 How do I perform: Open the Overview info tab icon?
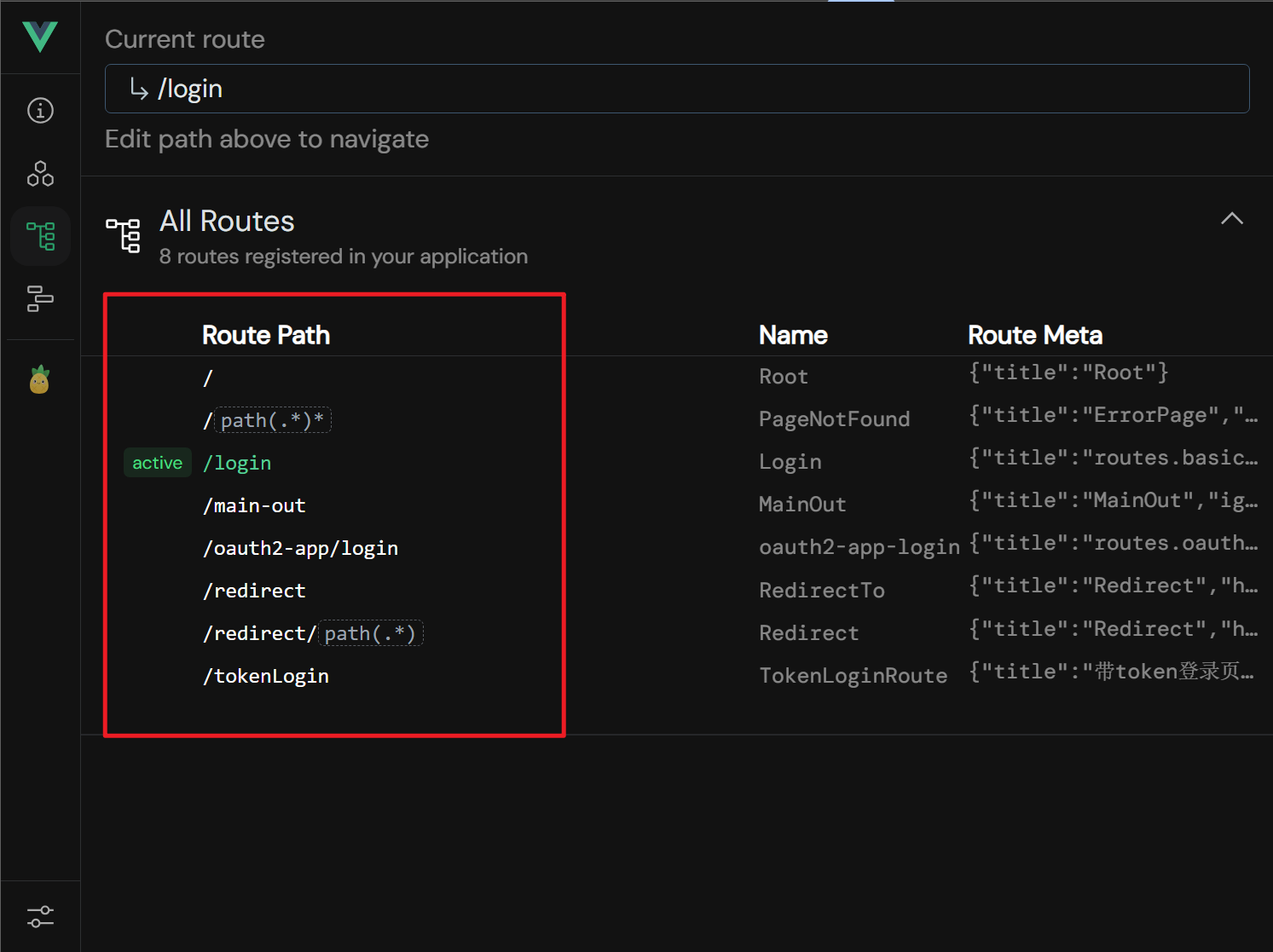click(x=40, y=111)
